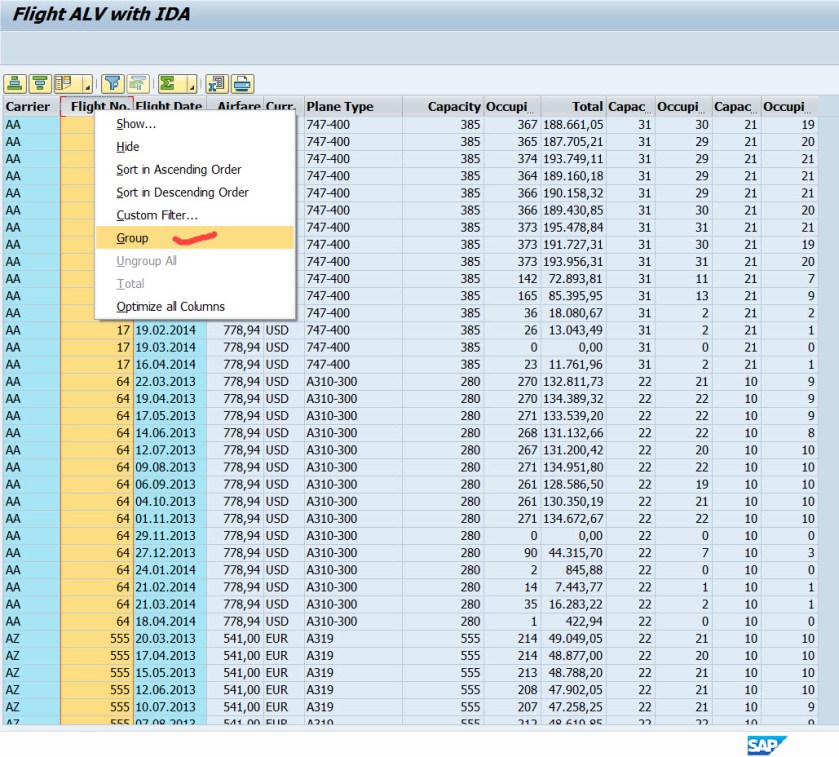Click the Plane Type column header
Viewport: 839px width, 757px height.
(x=340, y=107)
